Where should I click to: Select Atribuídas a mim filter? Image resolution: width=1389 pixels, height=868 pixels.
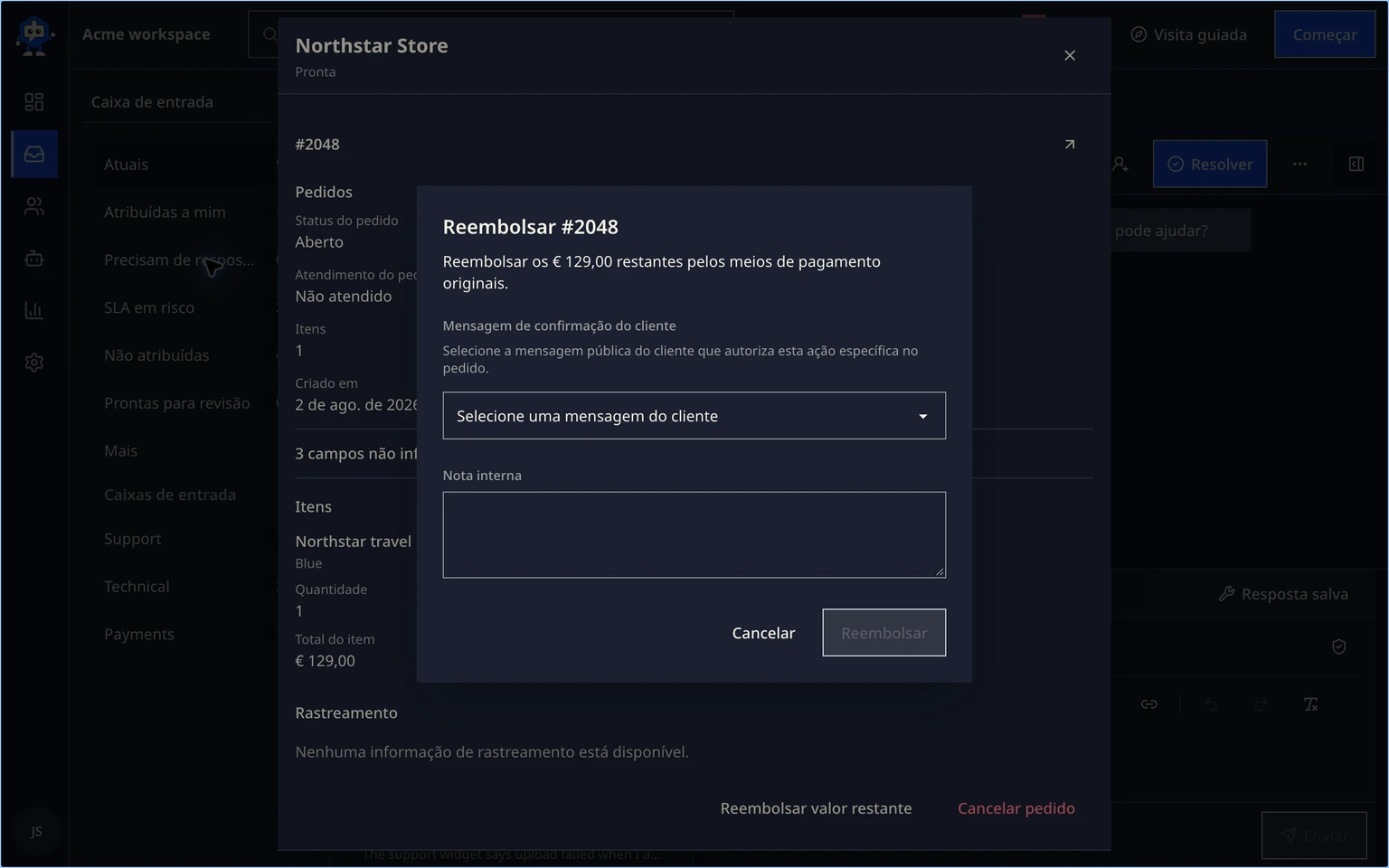click(165, 212)
